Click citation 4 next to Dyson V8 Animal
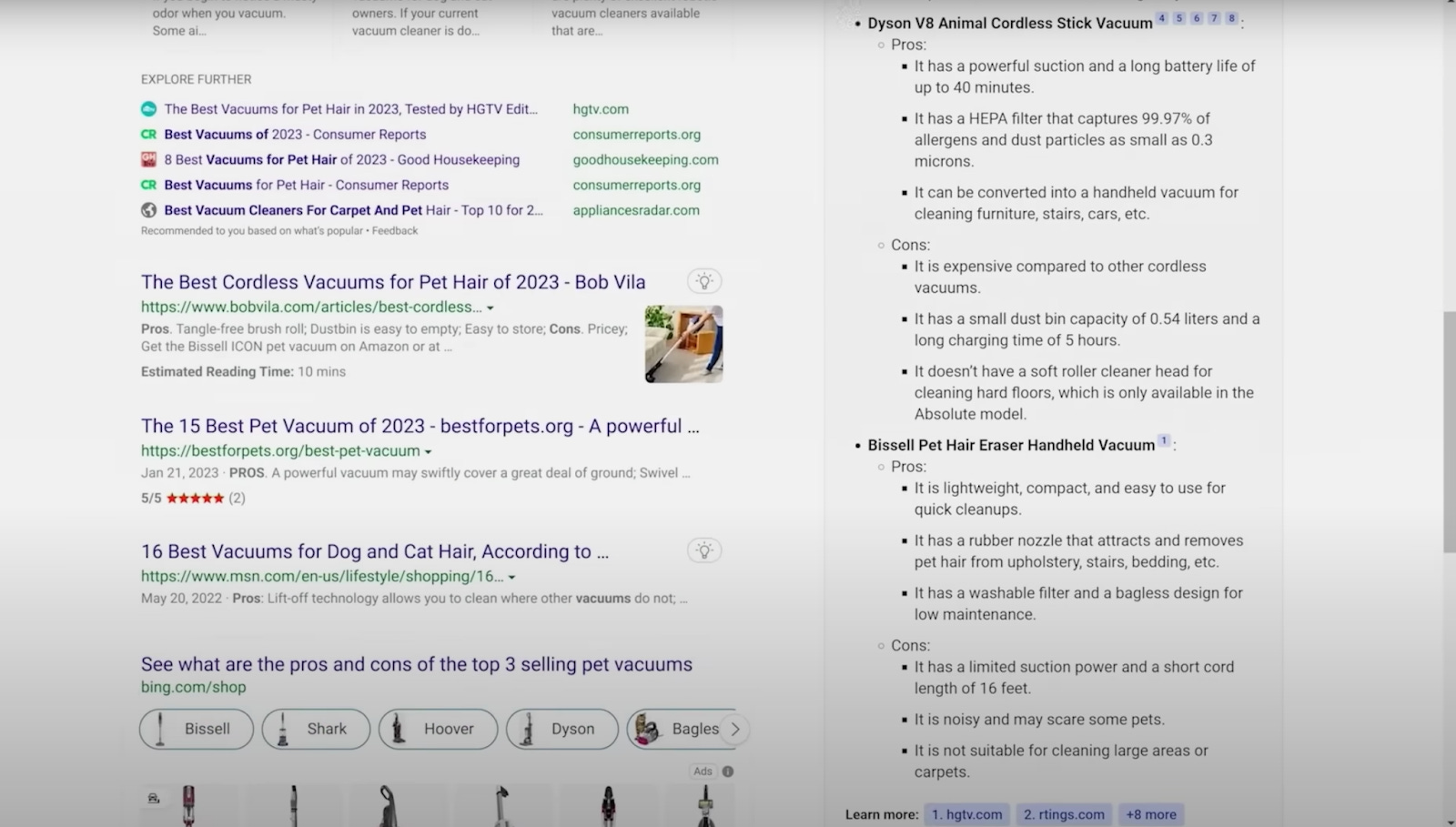The width and height of the screenshot is (1456, 827). (x=1162, y=18)
